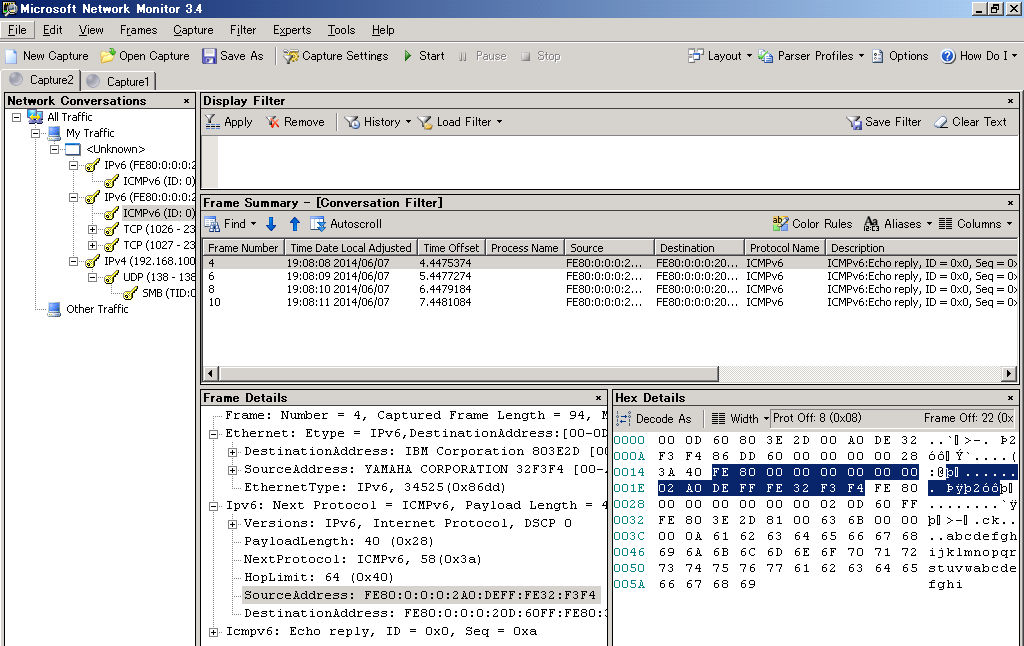Open the Layout dropdown menu
The image size is (1024, 646).
(x=719, y=56)
